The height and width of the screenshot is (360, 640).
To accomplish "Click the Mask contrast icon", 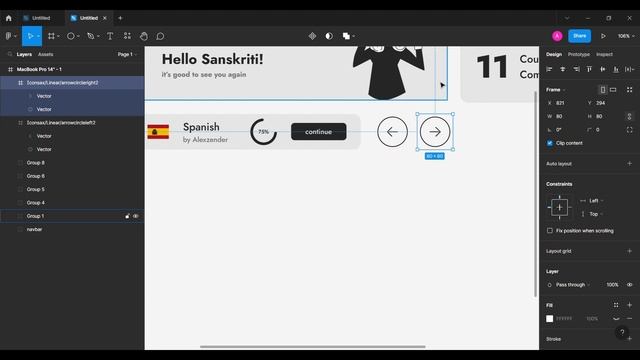I will click(329, 36).
